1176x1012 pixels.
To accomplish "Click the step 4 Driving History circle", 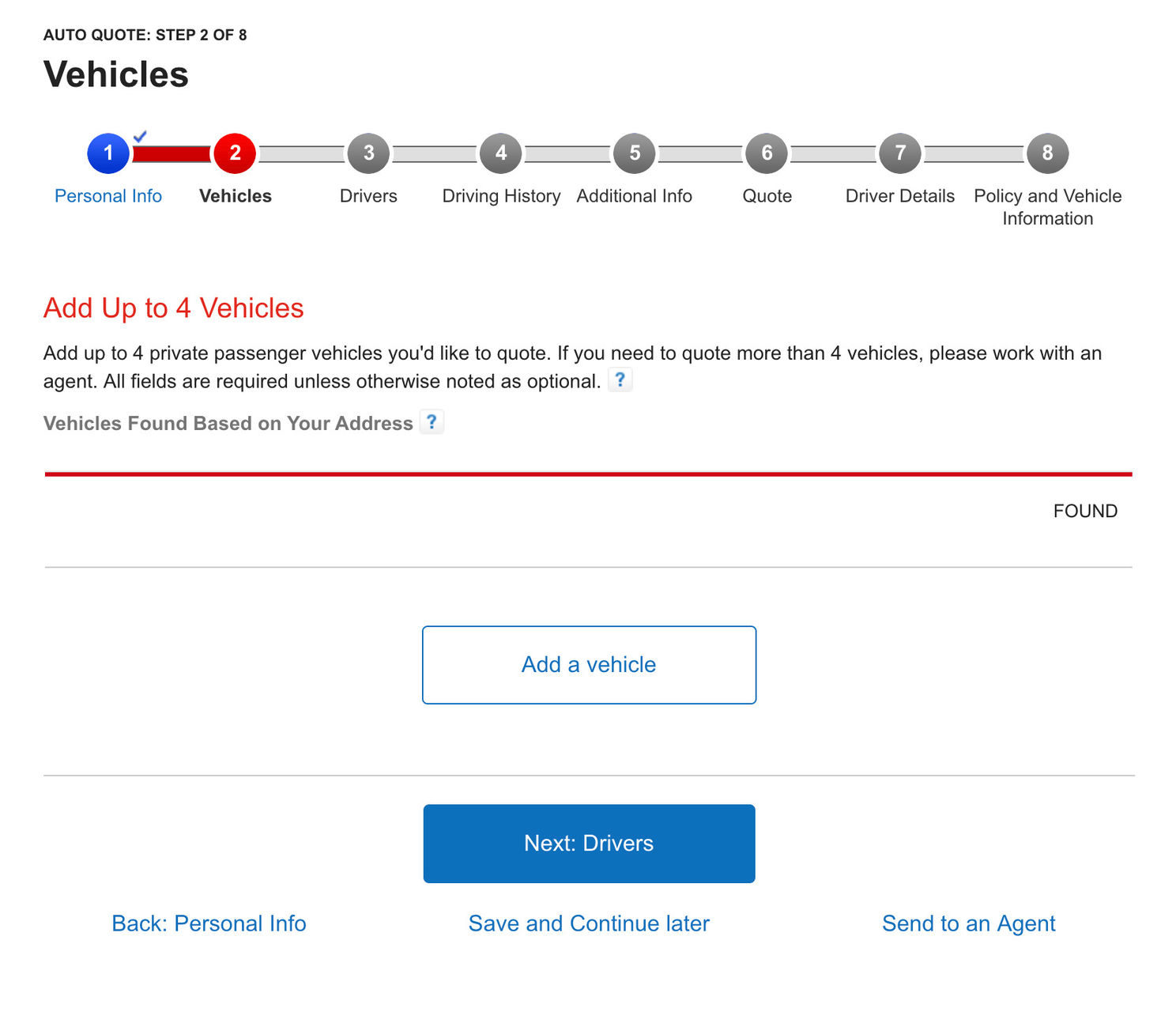I will [x=500, y=153].
